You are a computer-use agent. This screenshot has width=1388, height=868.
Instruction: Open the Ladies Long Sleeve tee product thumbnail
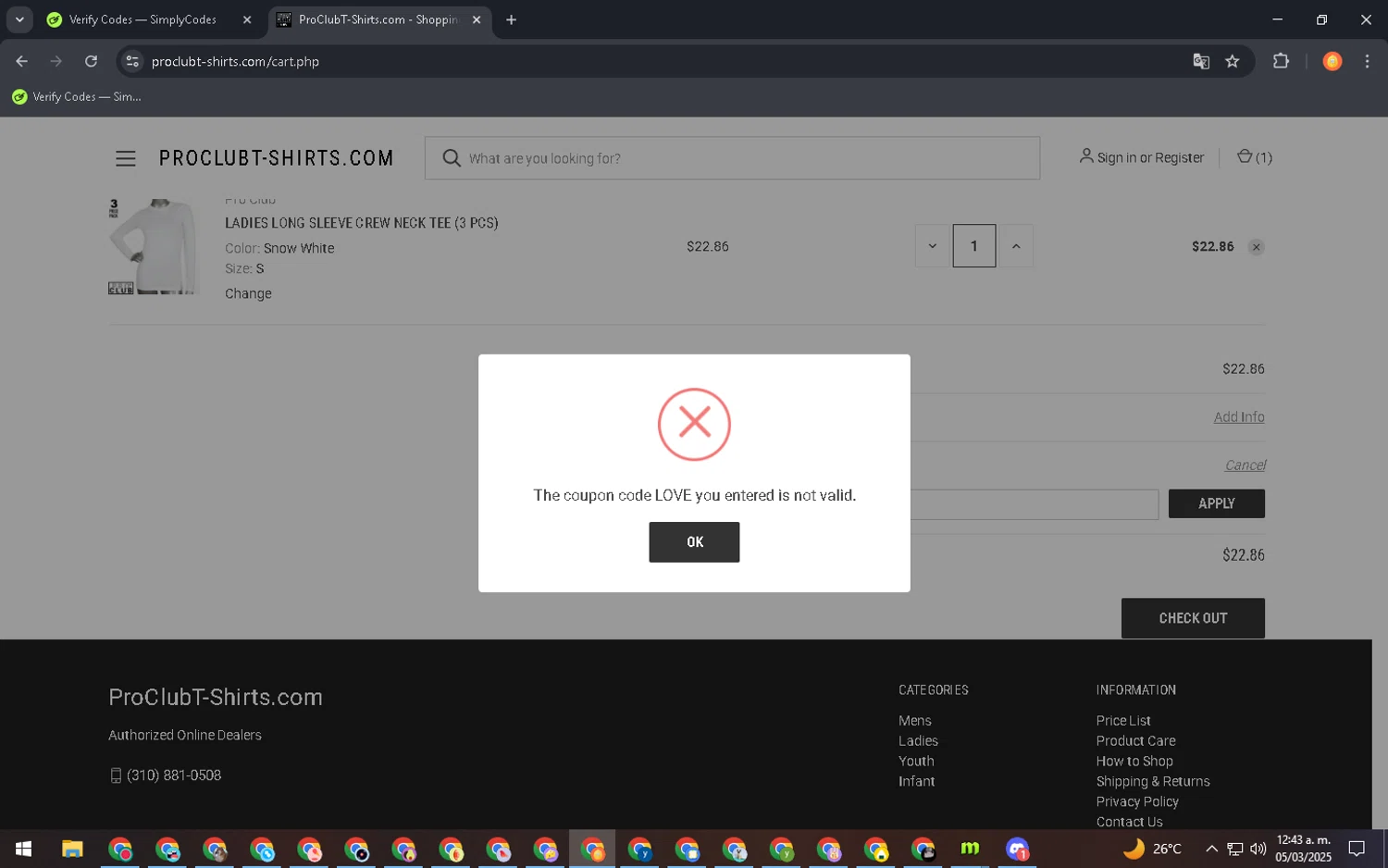(x=153, y=246)
